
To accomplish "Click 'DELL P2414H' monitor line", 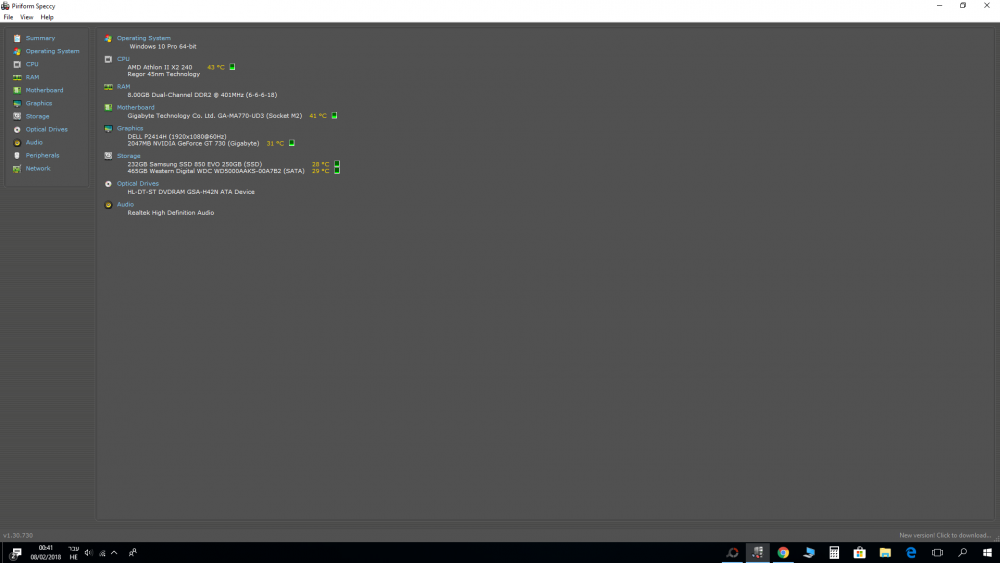I will (177, 137).
